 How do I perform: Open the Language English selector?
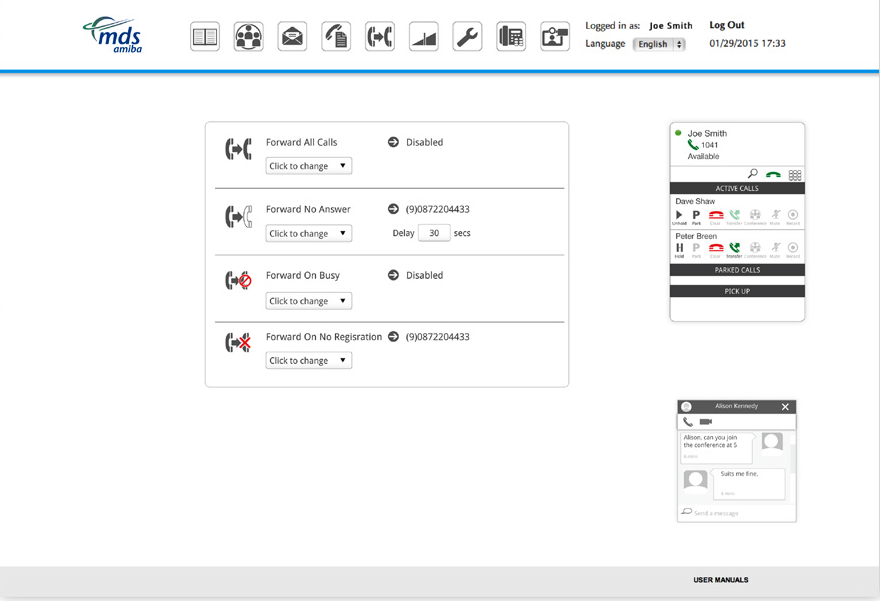659,44
